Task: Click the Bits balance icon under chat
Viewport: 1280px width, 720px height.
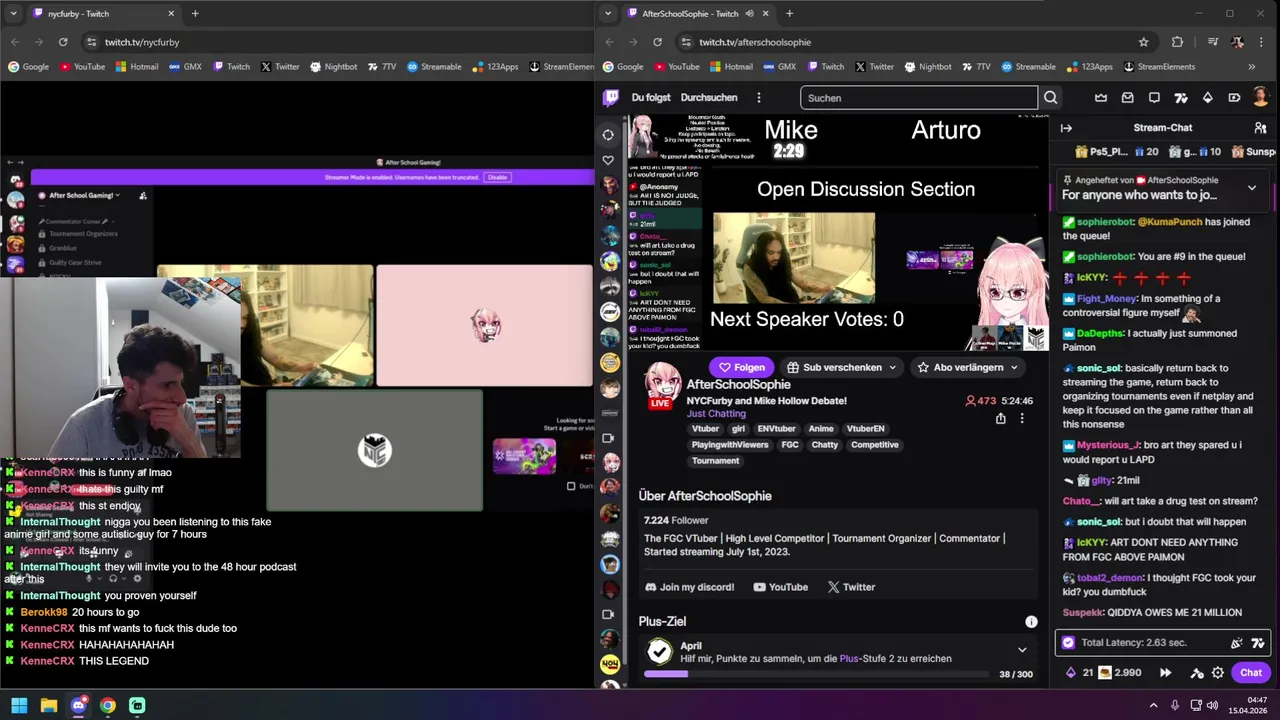Action: click(x=1071, y=673)
